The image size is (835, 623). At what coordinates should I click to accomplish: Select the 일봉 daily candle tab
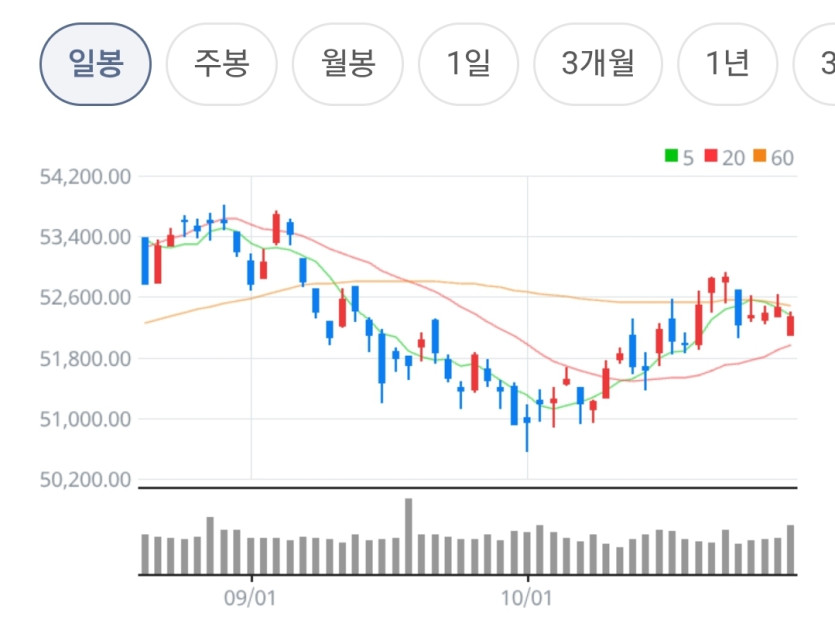point(95,64)
